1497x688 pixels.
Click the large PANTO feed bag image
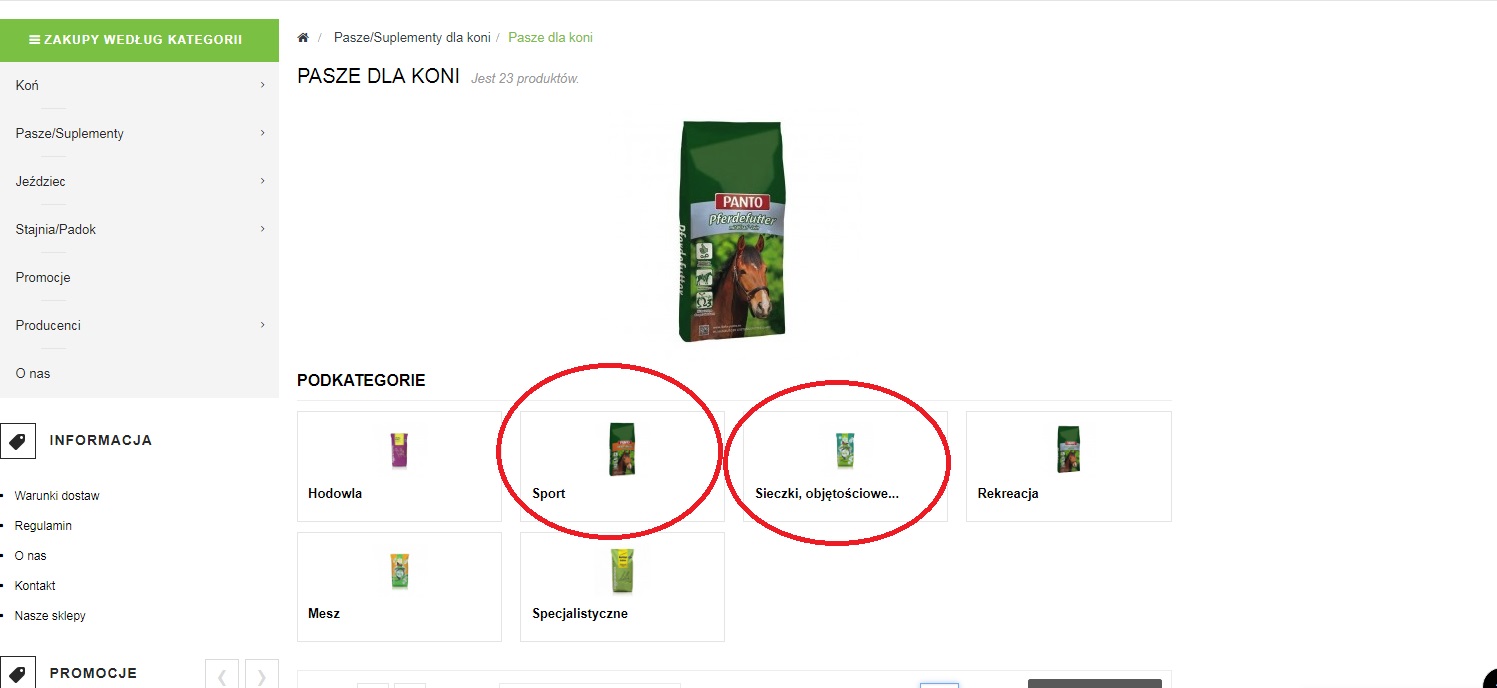(x=733, y=231)
